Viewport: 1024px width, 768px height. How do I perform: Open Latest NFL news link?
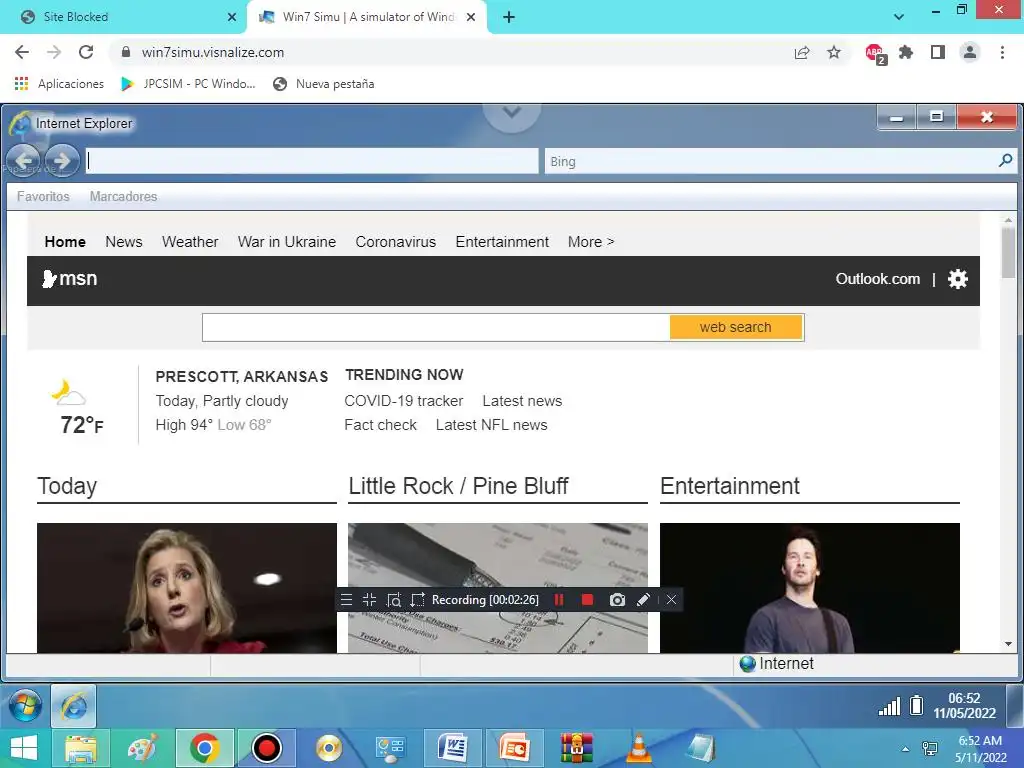pos(492,425)
